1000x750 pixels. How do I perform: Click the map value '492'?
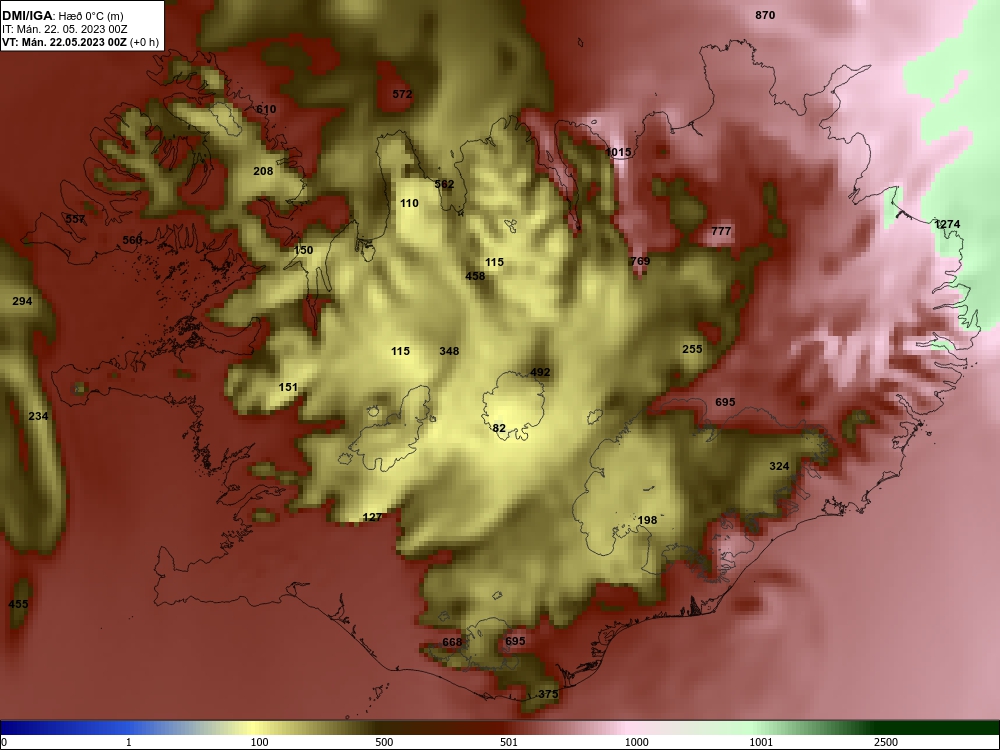click(x=540, y=372)
